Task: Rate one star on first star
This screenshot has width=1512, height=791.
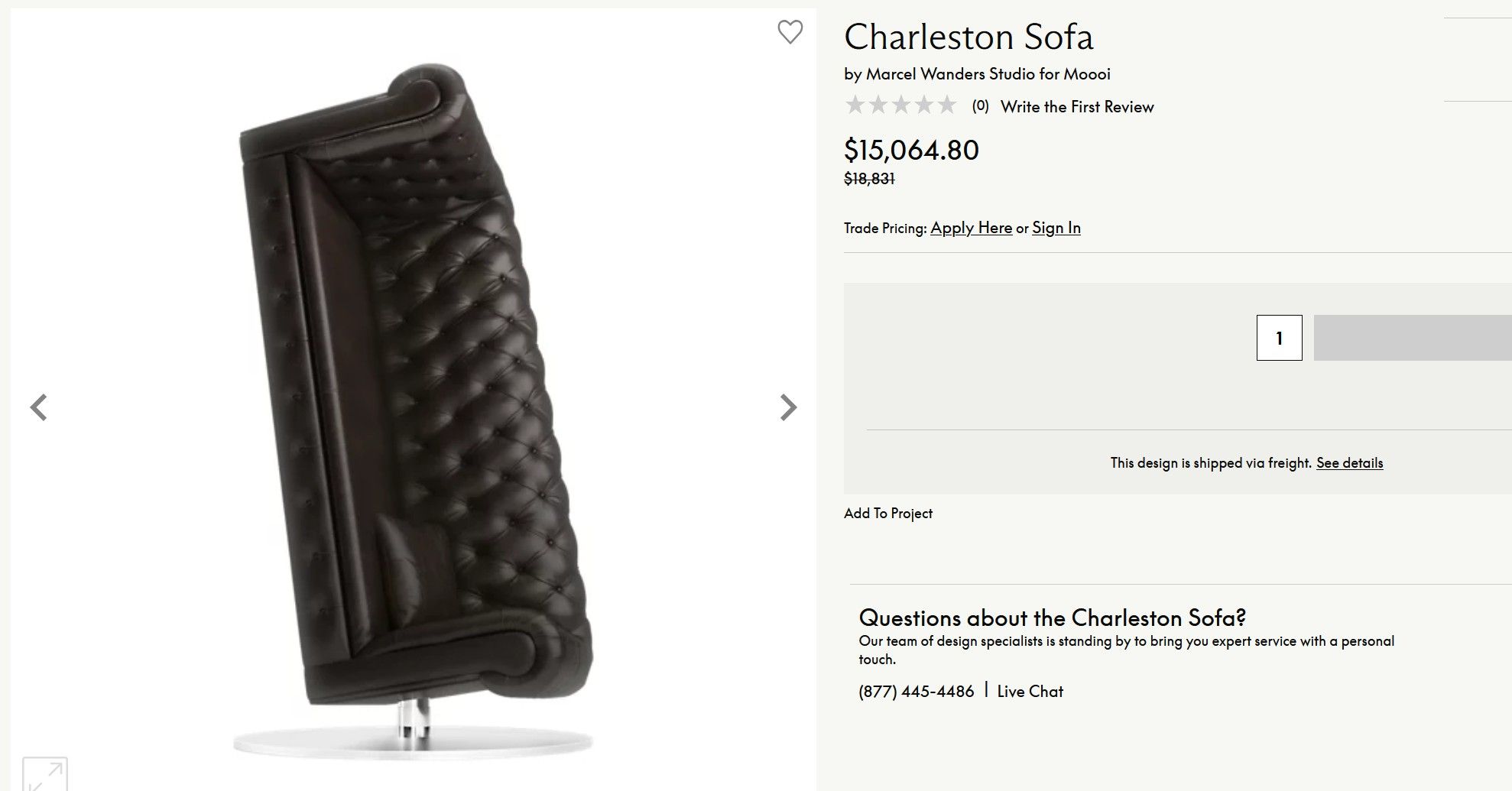Action: pos(855,105)
